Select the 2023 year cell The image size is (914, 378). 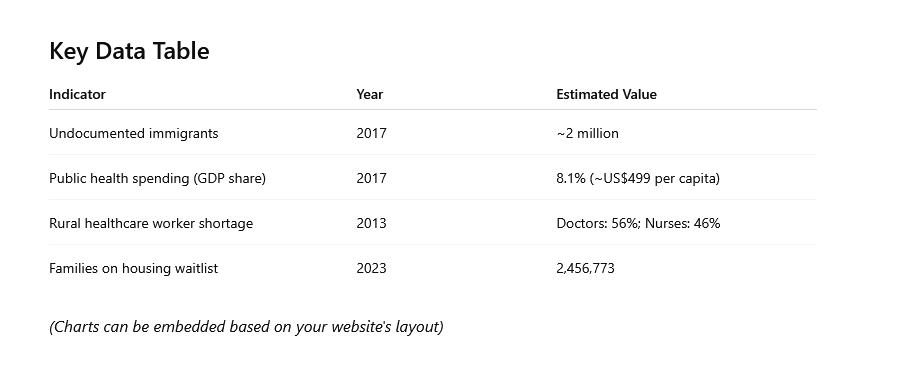coord(371,268)
